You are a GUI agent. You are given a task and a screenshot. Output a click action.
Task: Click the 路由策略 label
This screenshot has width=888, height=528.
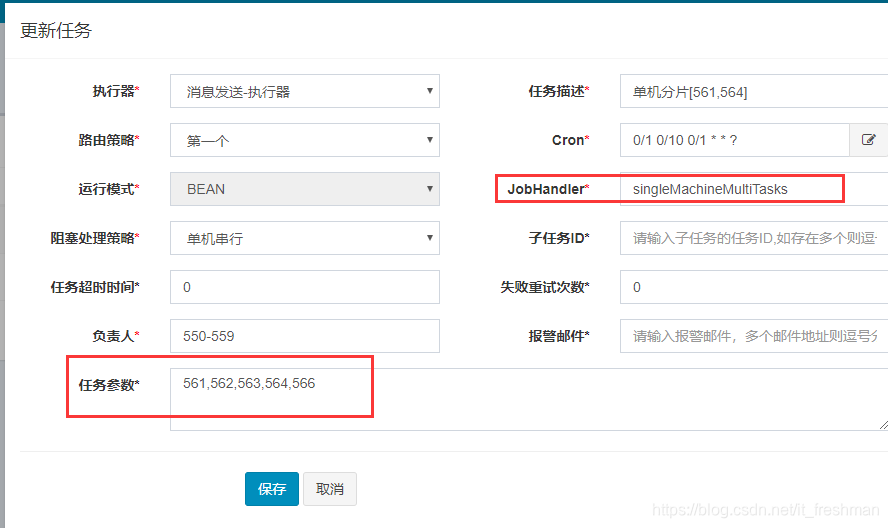tap(109, 140)
